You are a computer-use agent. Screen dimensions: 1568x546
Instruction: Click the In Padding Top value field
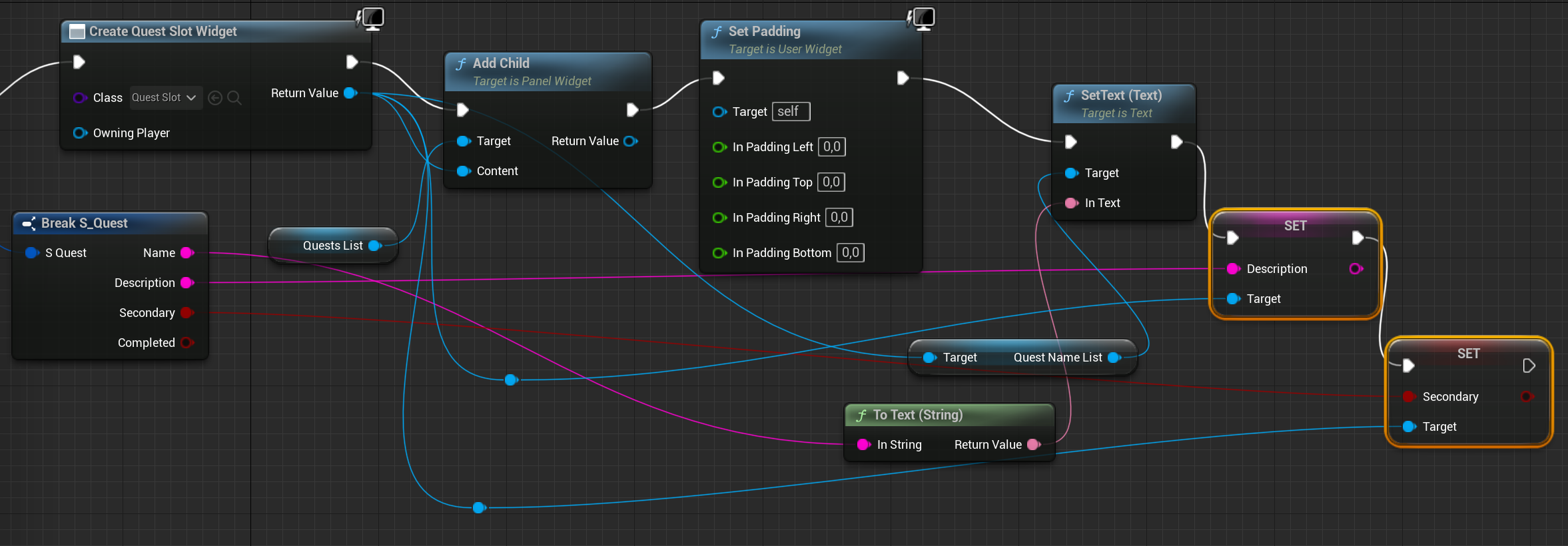(x=831, y=182)
